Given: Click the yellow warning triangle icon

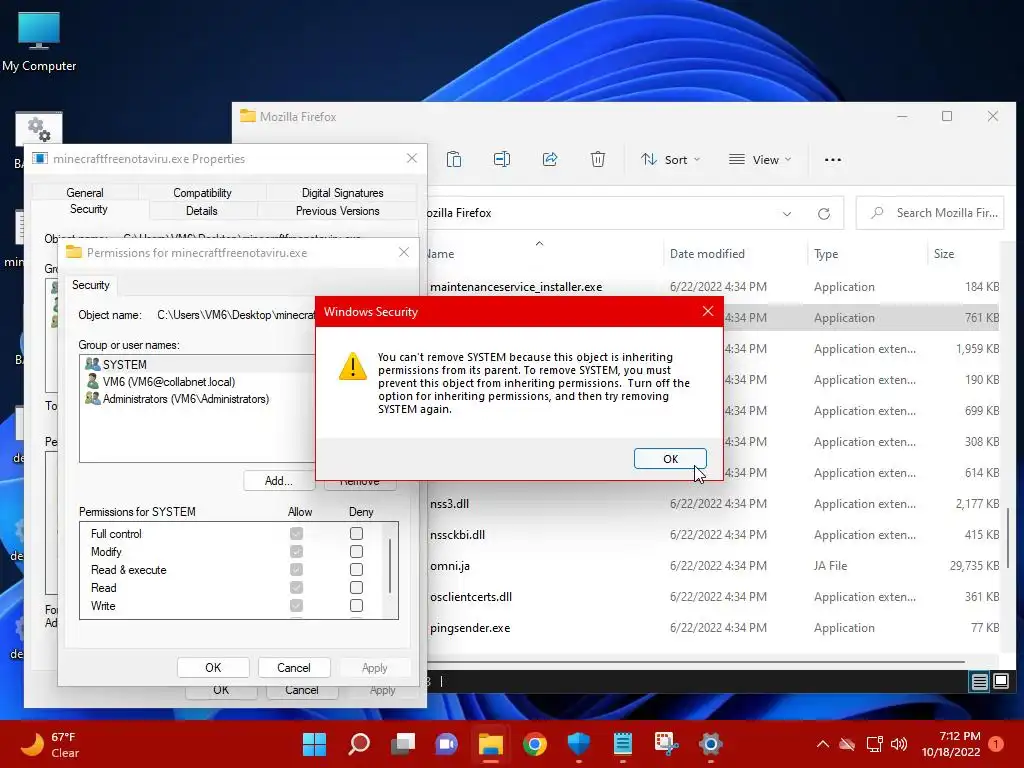Looking at the screenshot, I should click(353, 366).
